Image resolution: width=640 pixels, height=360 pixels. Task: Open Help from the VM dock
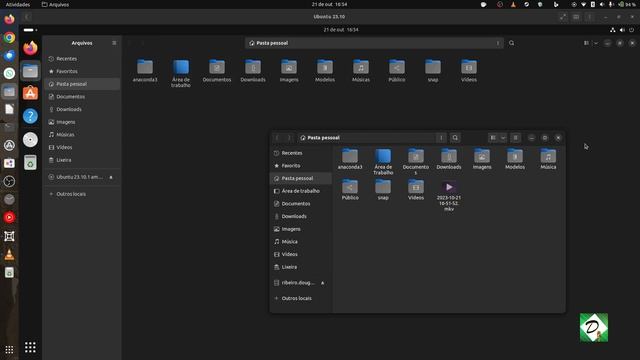30,116
